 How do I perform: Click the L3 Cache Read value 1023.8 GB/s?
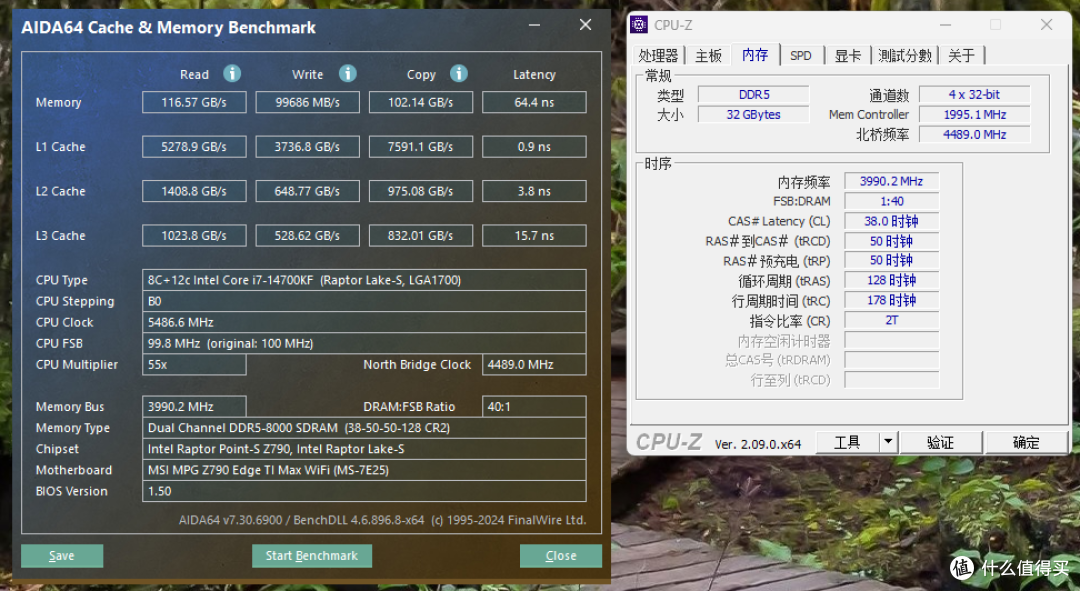tap(194, 236)
